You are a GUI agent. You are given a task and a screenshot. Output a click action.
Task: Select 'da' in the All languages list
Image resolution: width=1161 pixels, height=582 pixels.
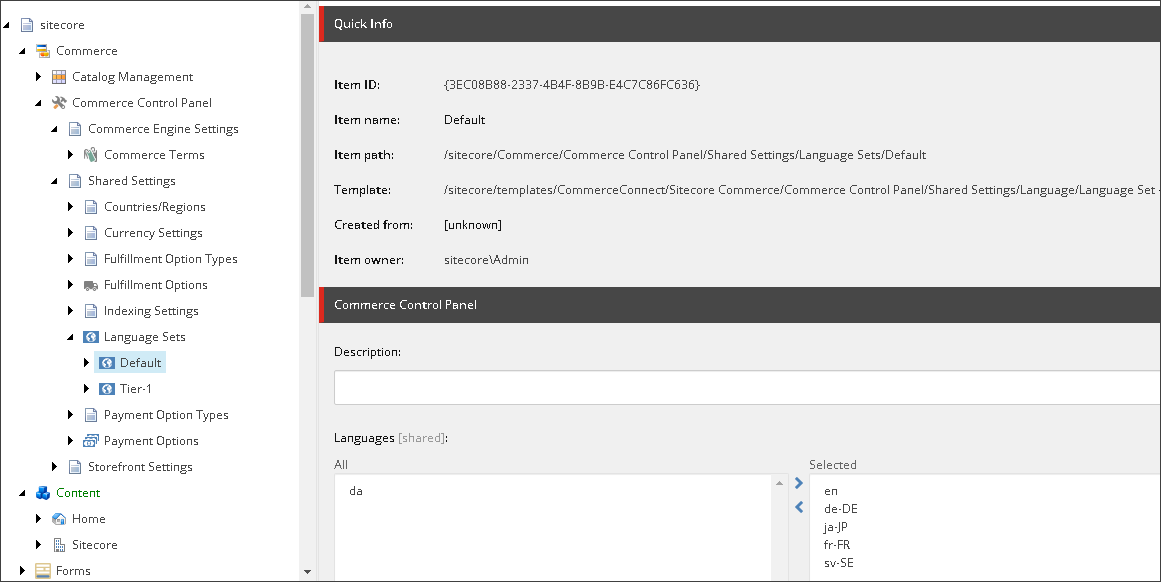356,491
